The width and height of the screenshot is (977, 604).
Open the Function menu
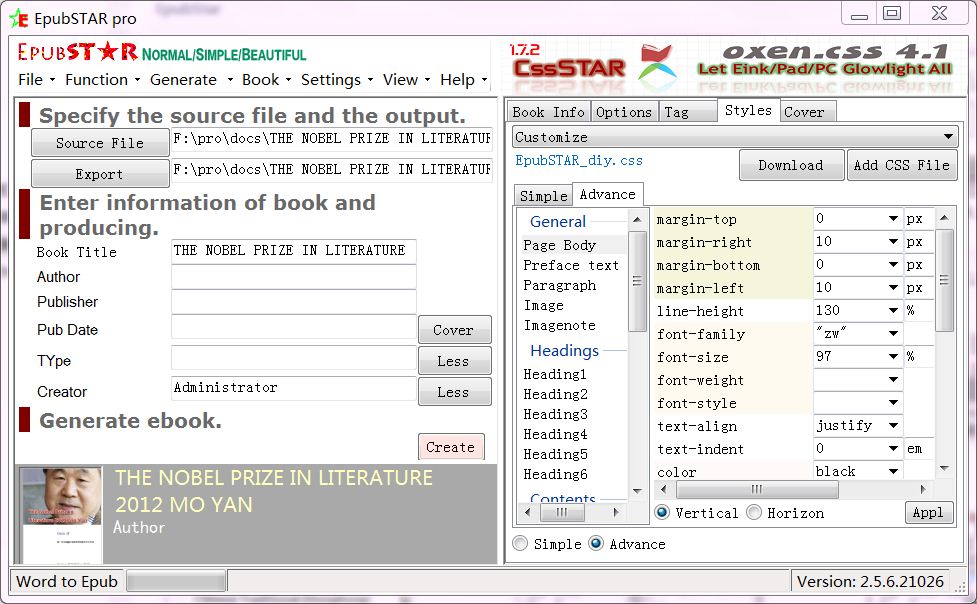tap(102, 80)
